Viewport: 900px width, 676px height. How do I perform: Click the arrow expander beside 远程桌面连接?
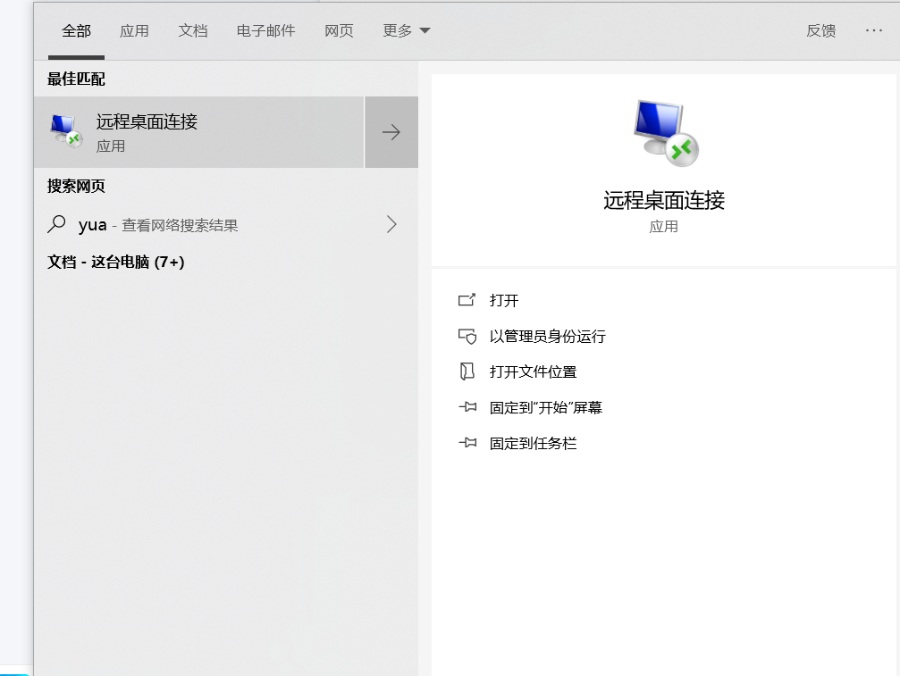391,130
